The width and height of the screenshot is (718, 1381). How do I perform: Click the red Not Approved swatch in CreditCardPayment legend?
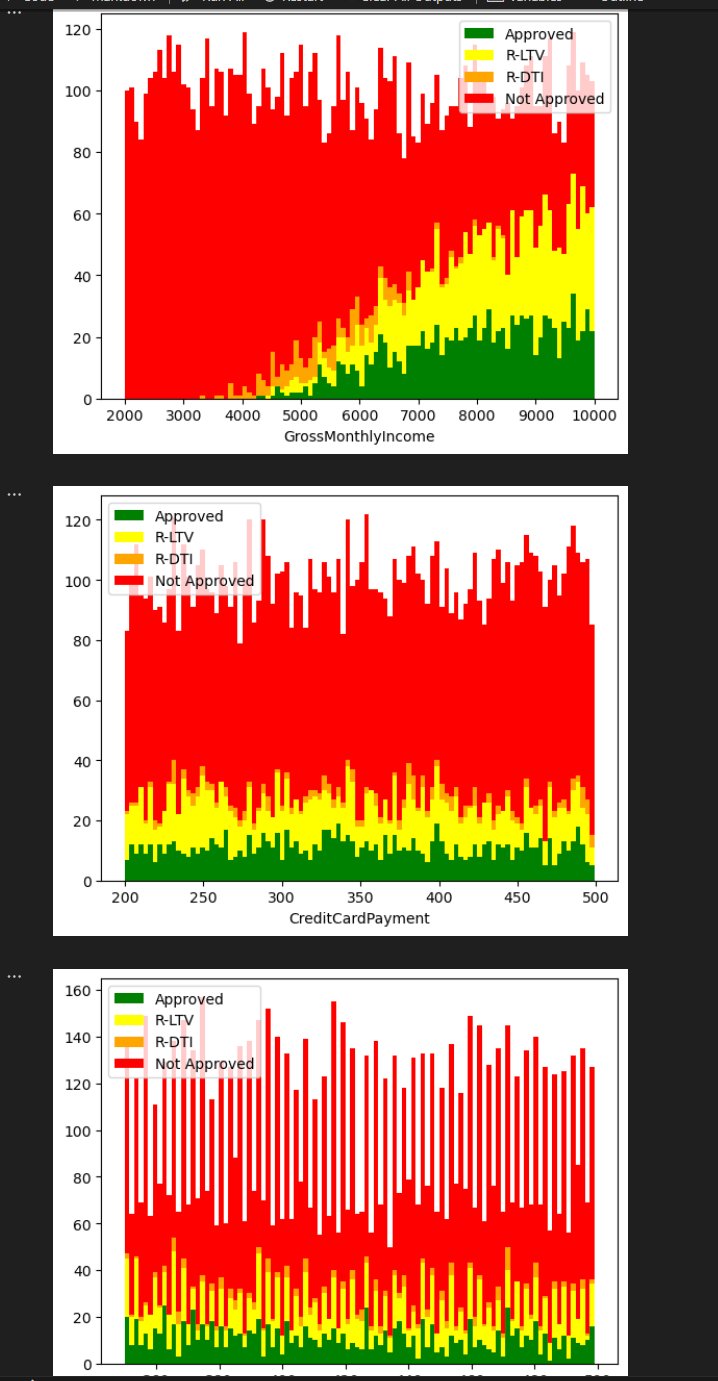pyautogui.click(x=130, y=580)
